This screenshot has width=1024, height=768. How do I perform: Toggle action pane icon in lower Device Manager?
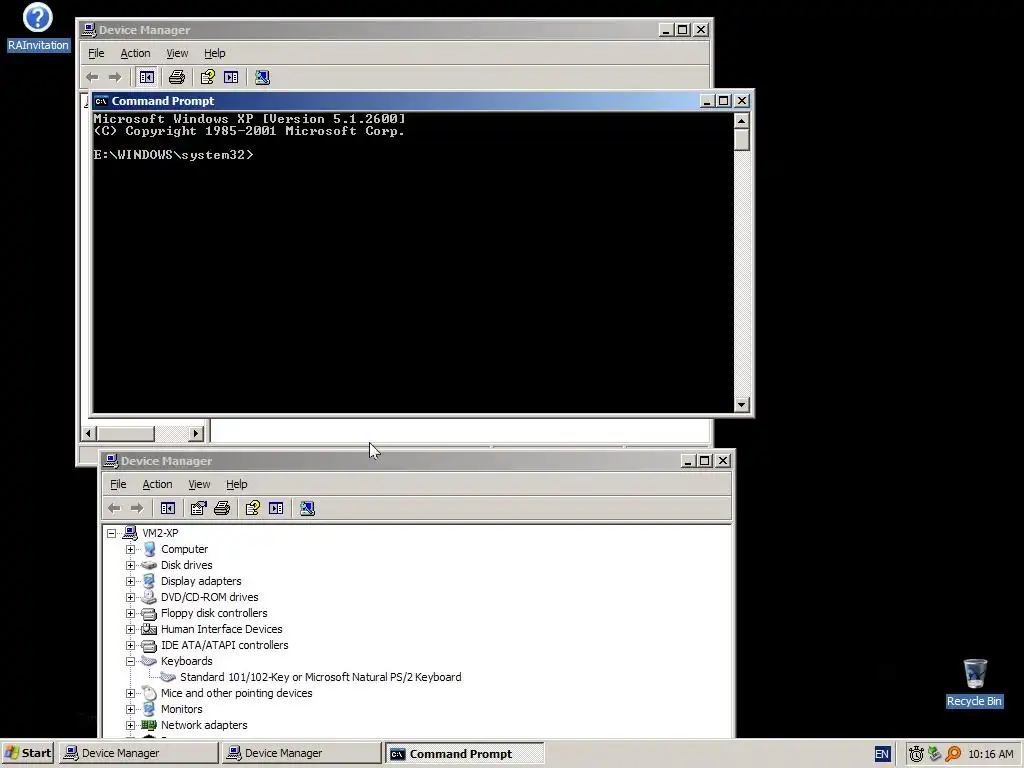tap(276, 508)
